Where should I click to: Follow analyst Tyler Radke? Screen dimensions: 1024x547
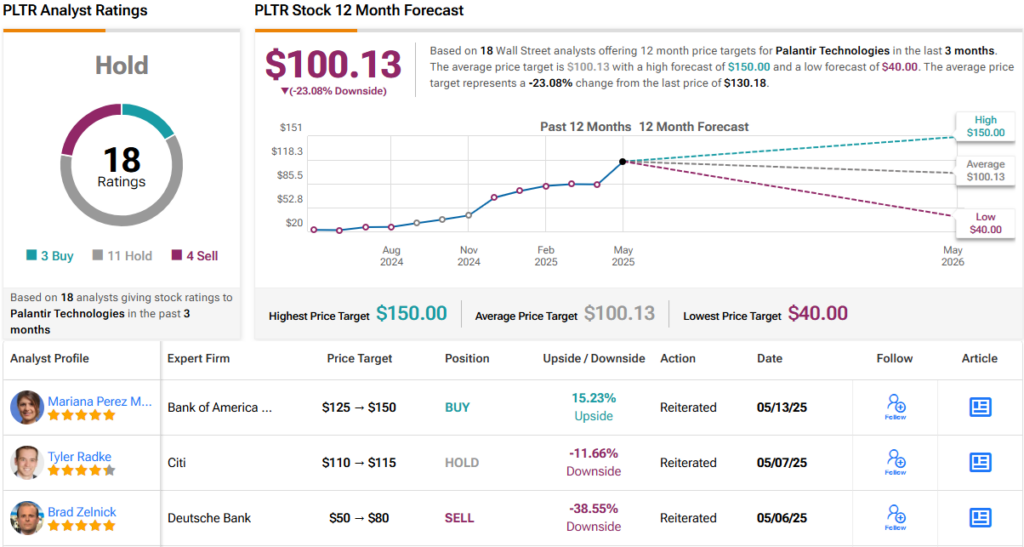click(x=895, y=462)
